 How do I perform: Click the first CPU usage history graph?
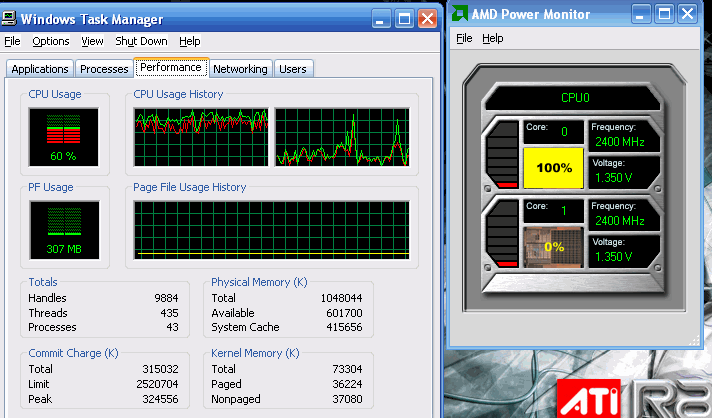(x=201, y=137)
